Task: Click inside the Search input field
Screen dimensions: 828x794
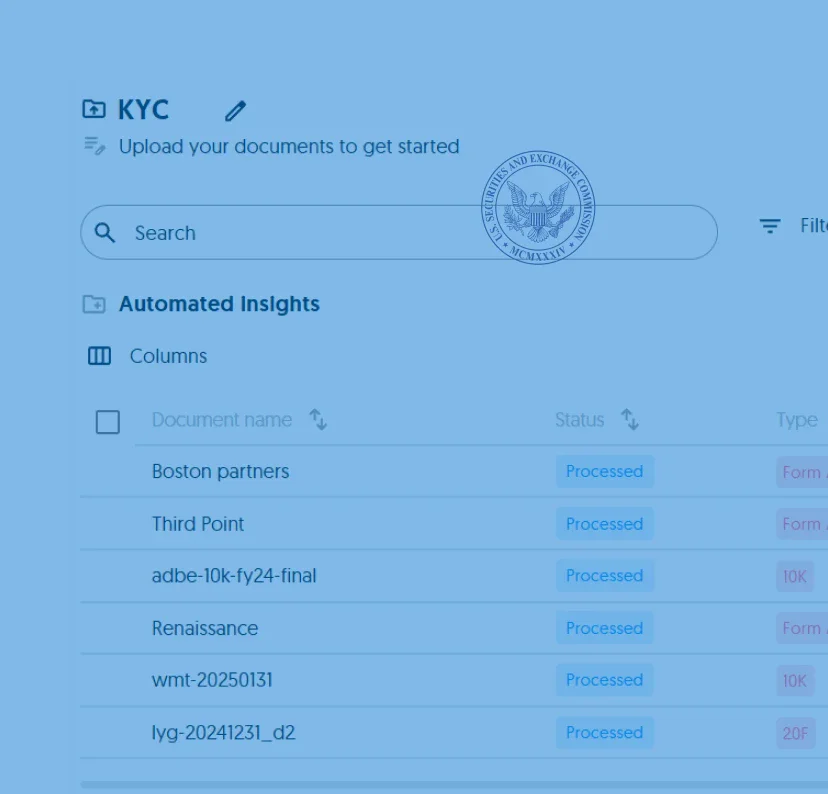Action: pyautogui.click(x=300, y=232)
